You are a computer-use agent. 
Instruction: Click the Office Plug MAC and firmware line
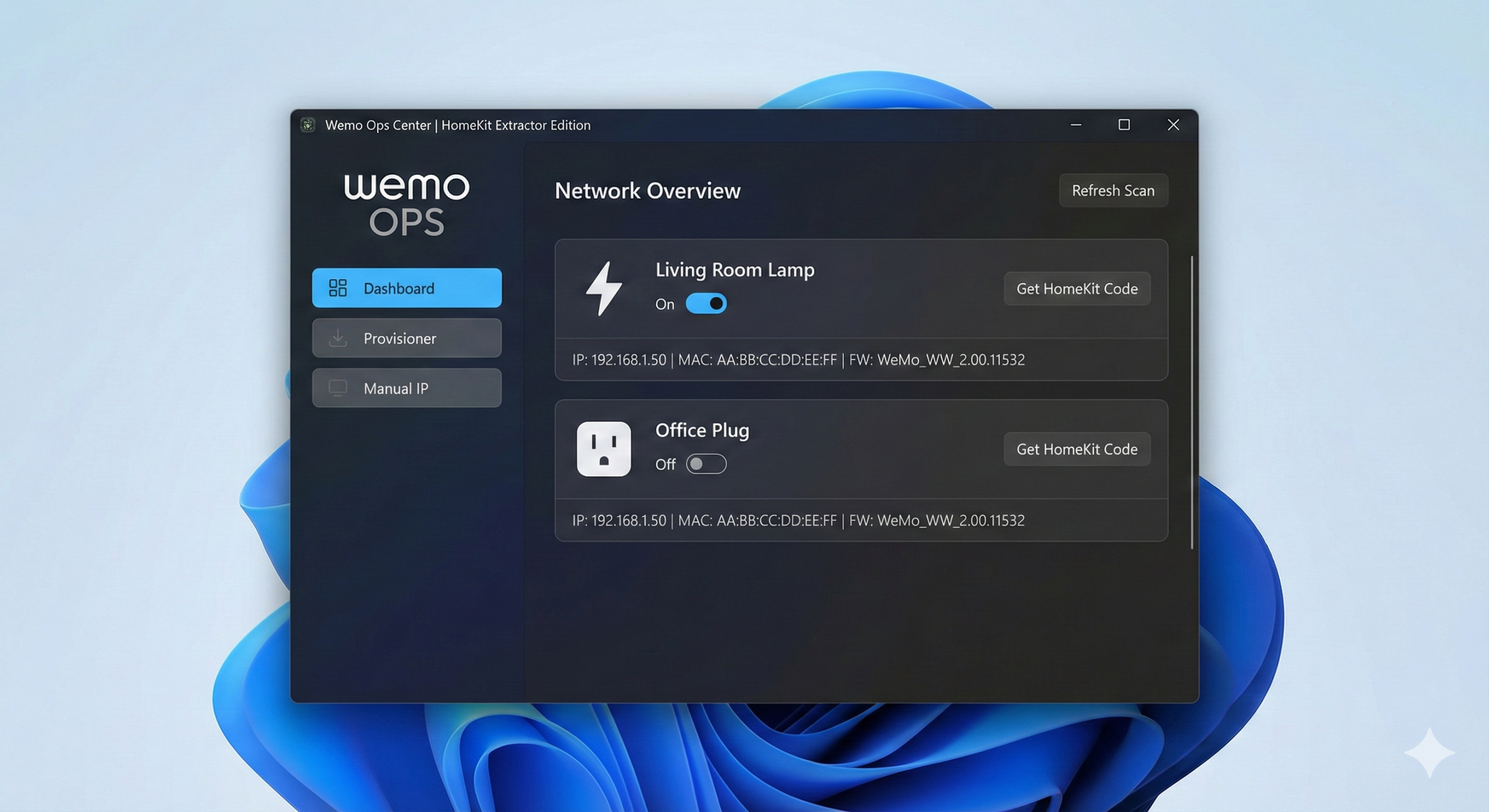coord(798,521)
